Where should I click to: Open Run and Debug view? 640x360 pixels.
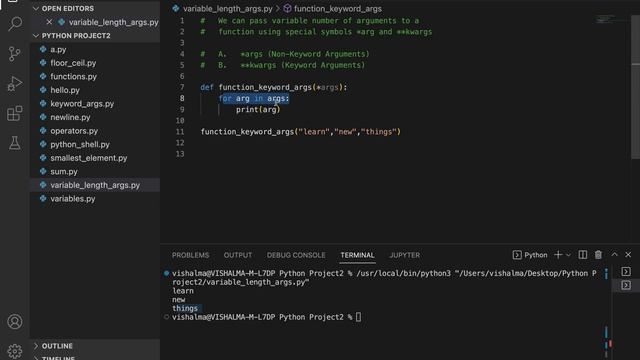(x=15, y=83)
